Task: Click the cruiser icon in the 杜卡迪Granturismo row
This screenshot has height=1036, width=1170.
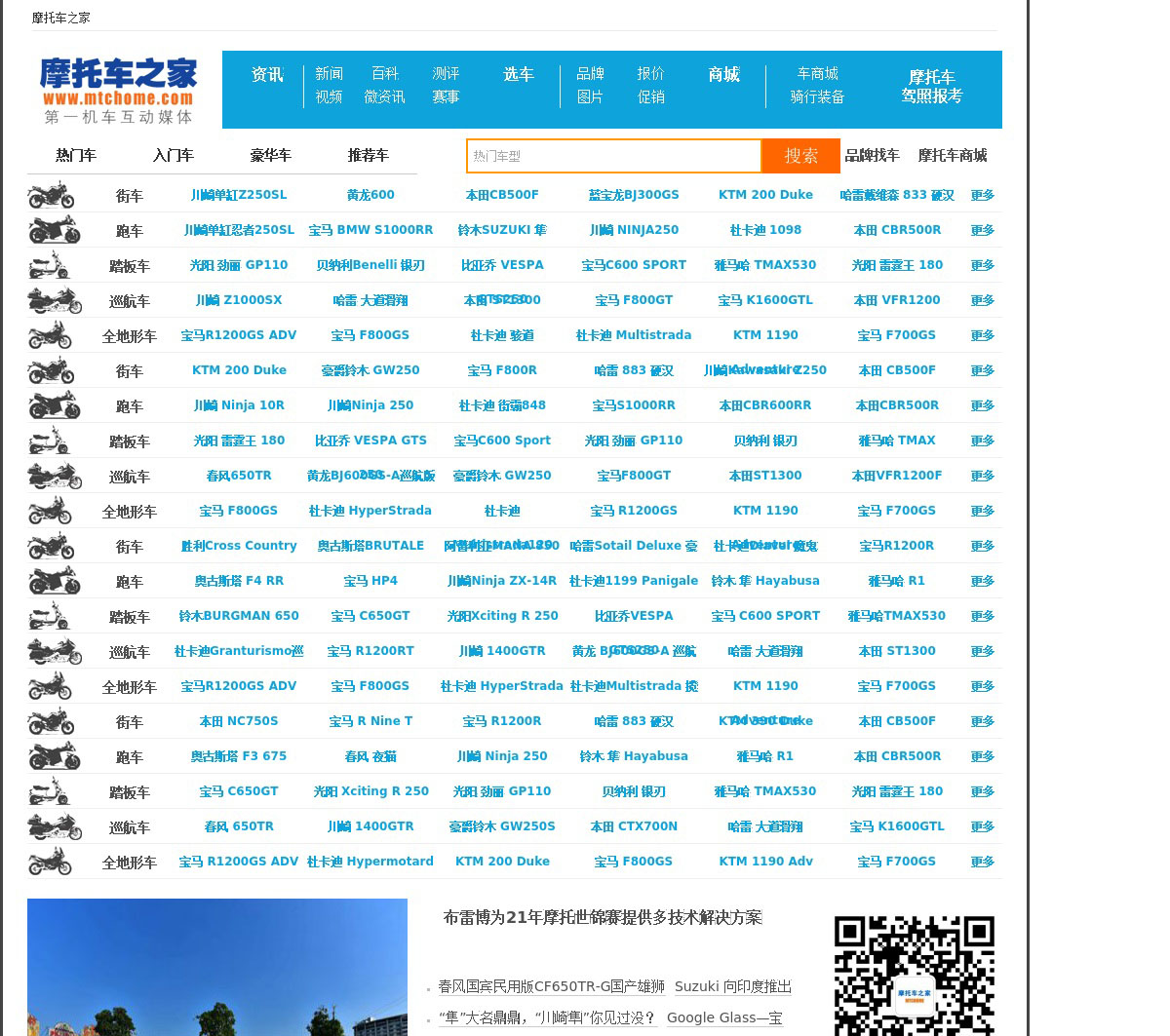Action: (x=55, y=651)
